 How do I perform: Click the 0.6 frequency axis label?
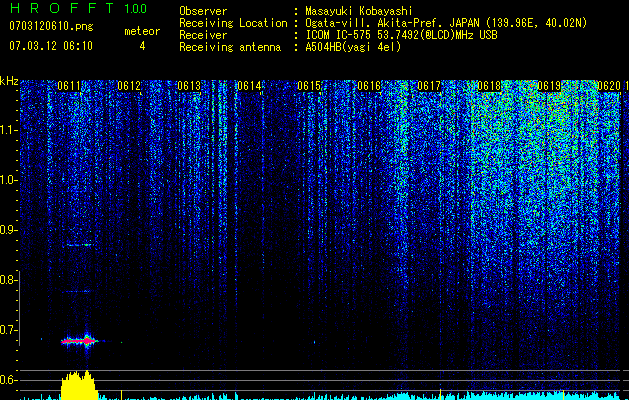(8, 380)
